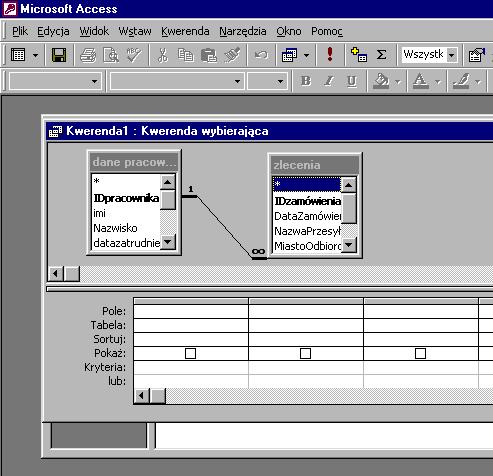Click the Print icon
Viewport: 493px width, 476px height.
pyautogui.click(x=88, y=55)
